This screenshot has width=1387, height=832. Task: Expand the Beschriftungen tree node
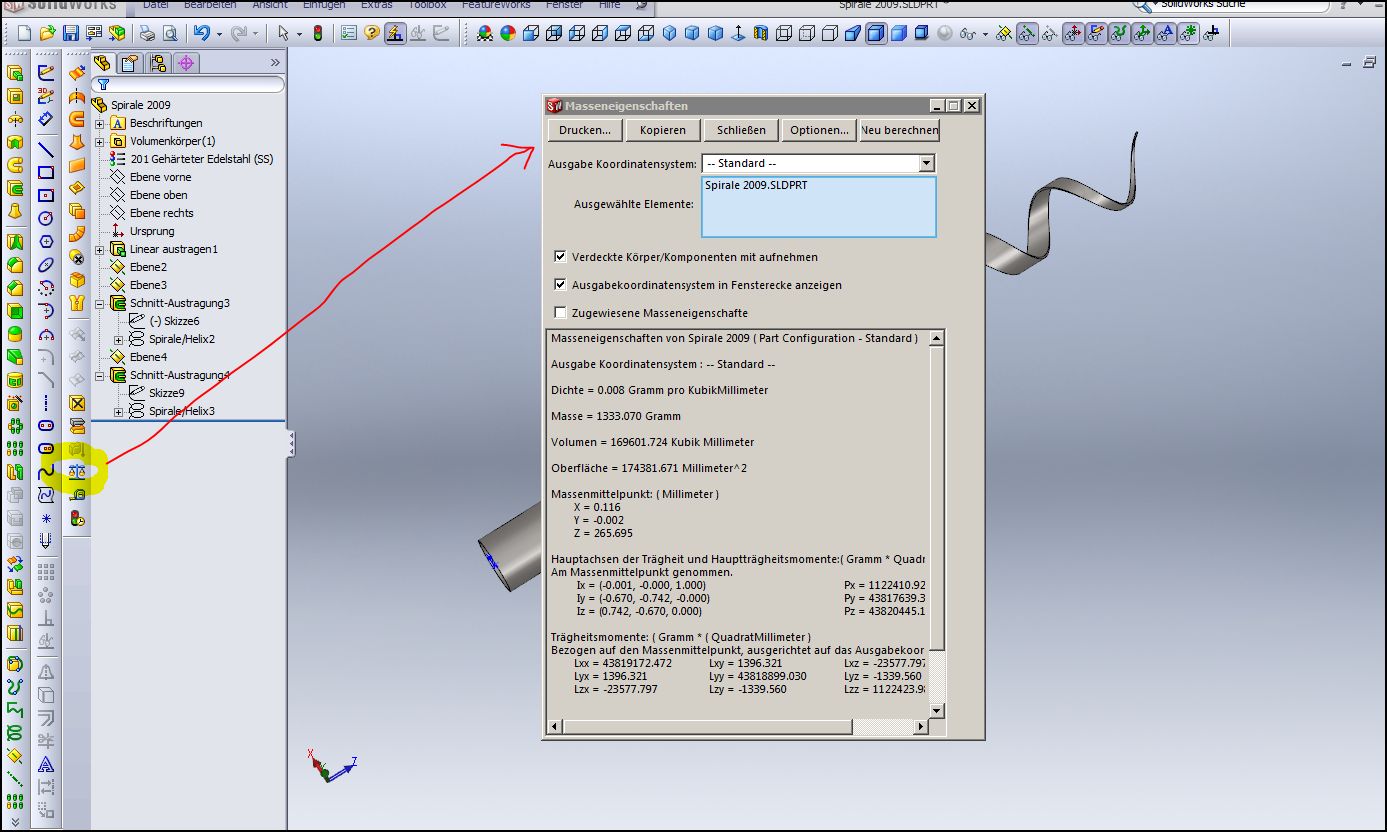[100, 123]
